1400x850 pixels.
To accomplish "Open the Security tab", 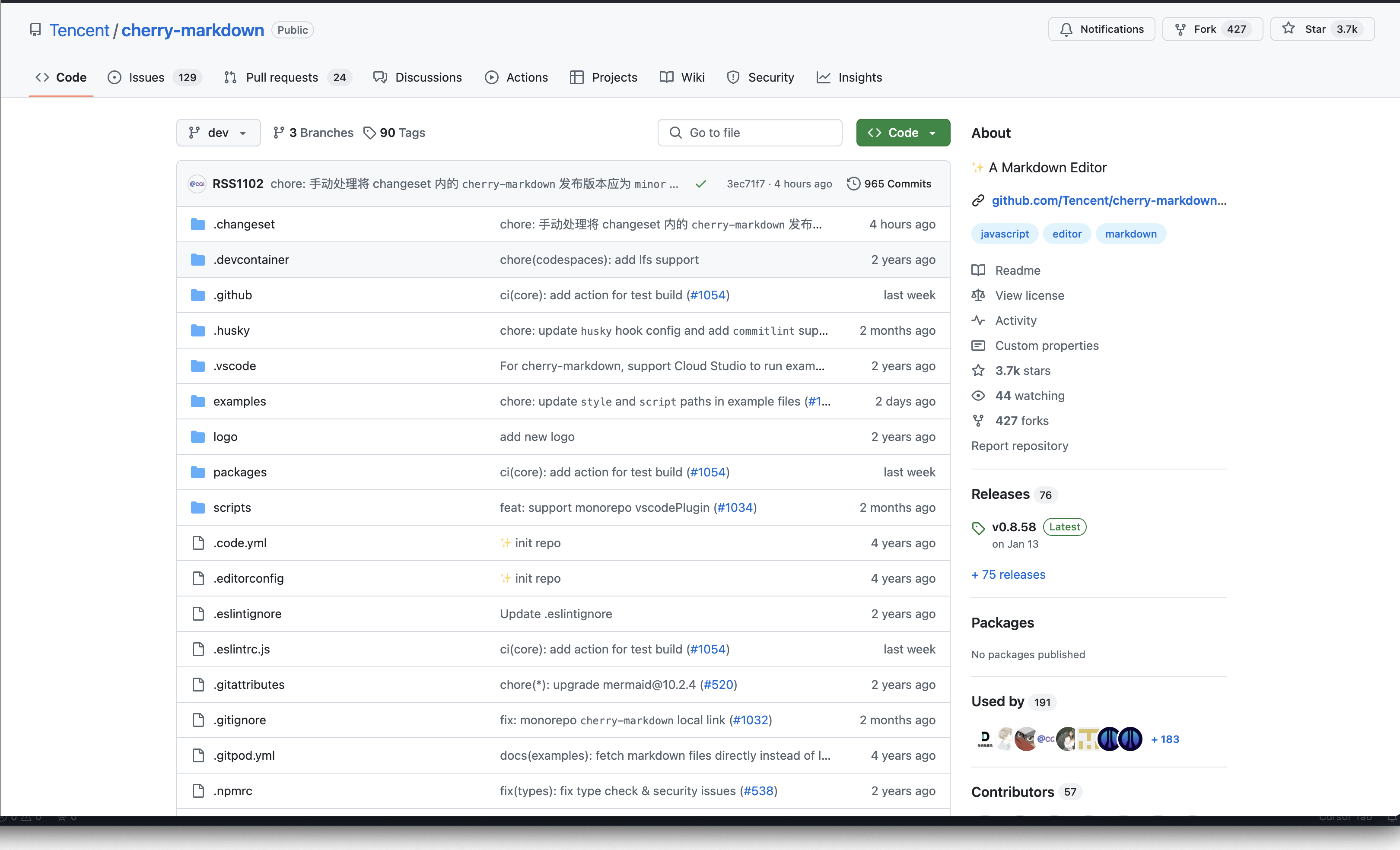I will pyautogui.click(x=760, y=77).
